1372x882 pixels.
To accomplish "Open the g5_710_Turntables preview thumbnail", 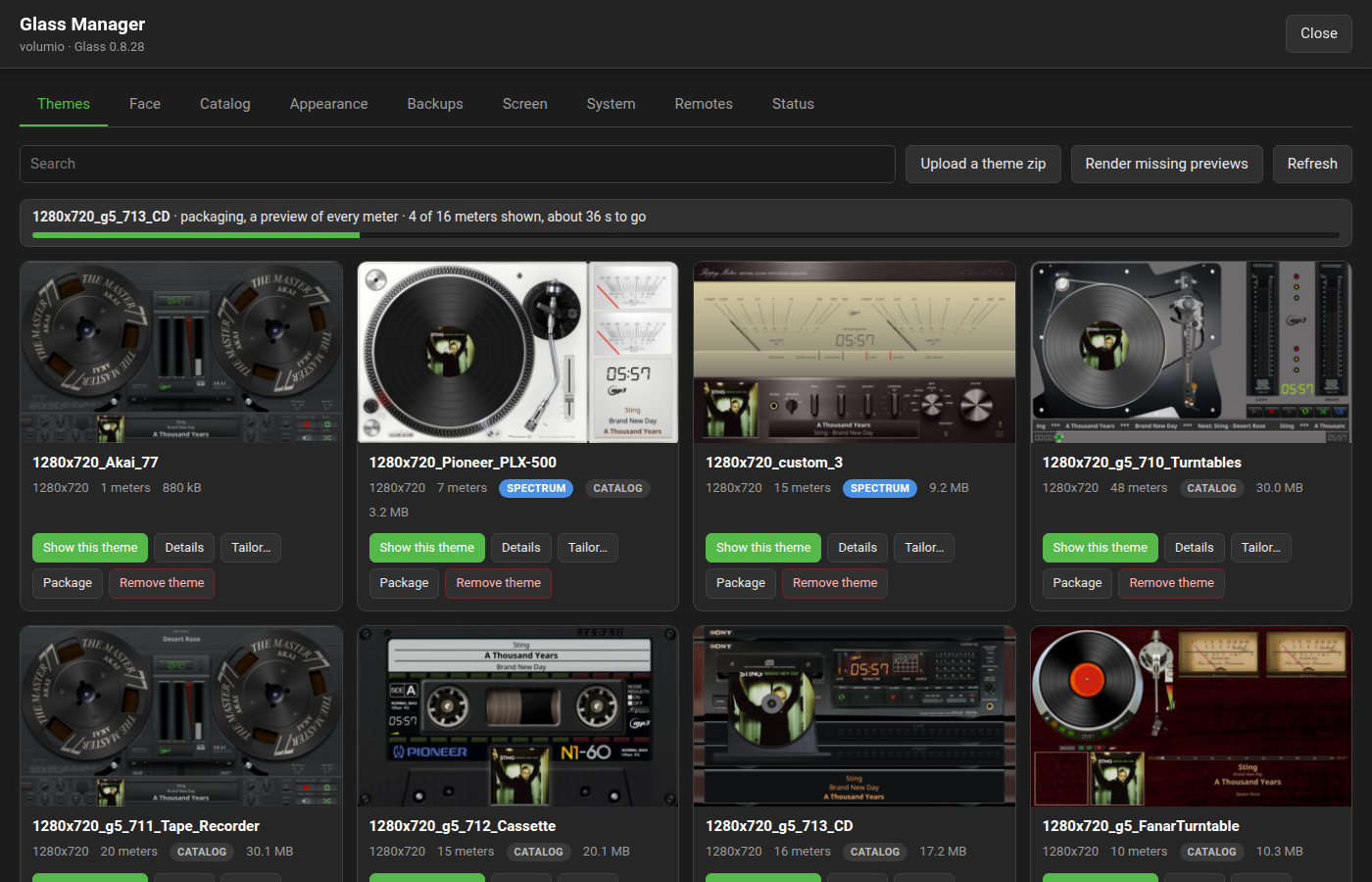I will (x=1191, y=352).
